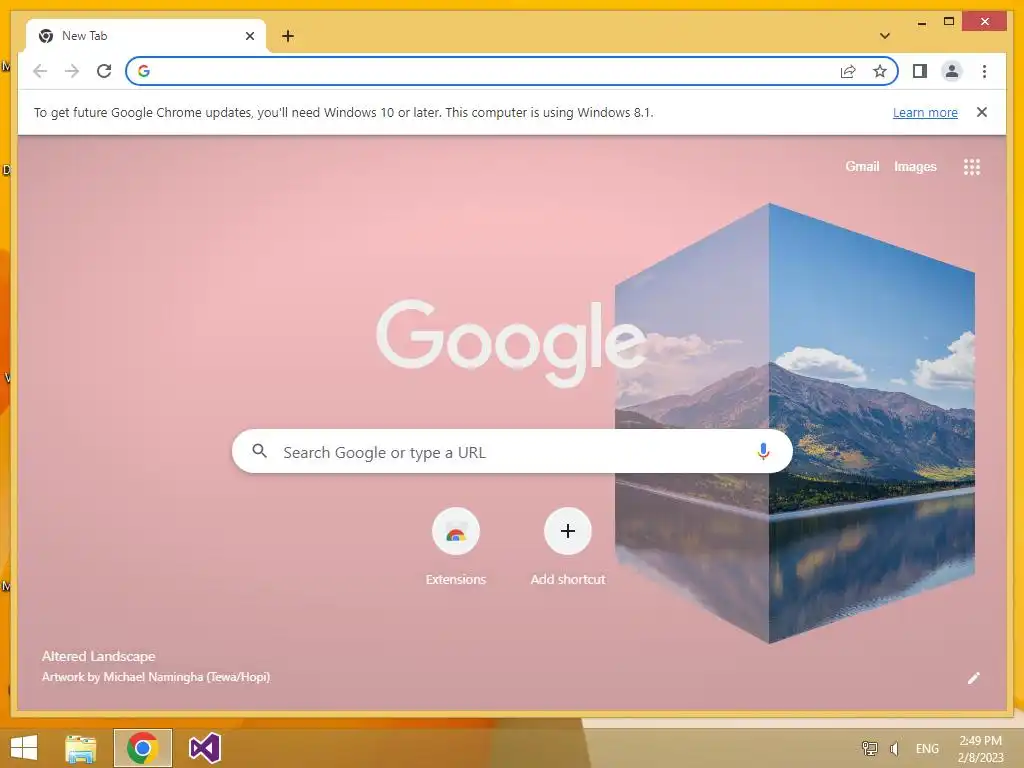Viewport: 1024px width, 768px height.
Task: Expand the tab search dropdown arrow
Action: [885, 36]
